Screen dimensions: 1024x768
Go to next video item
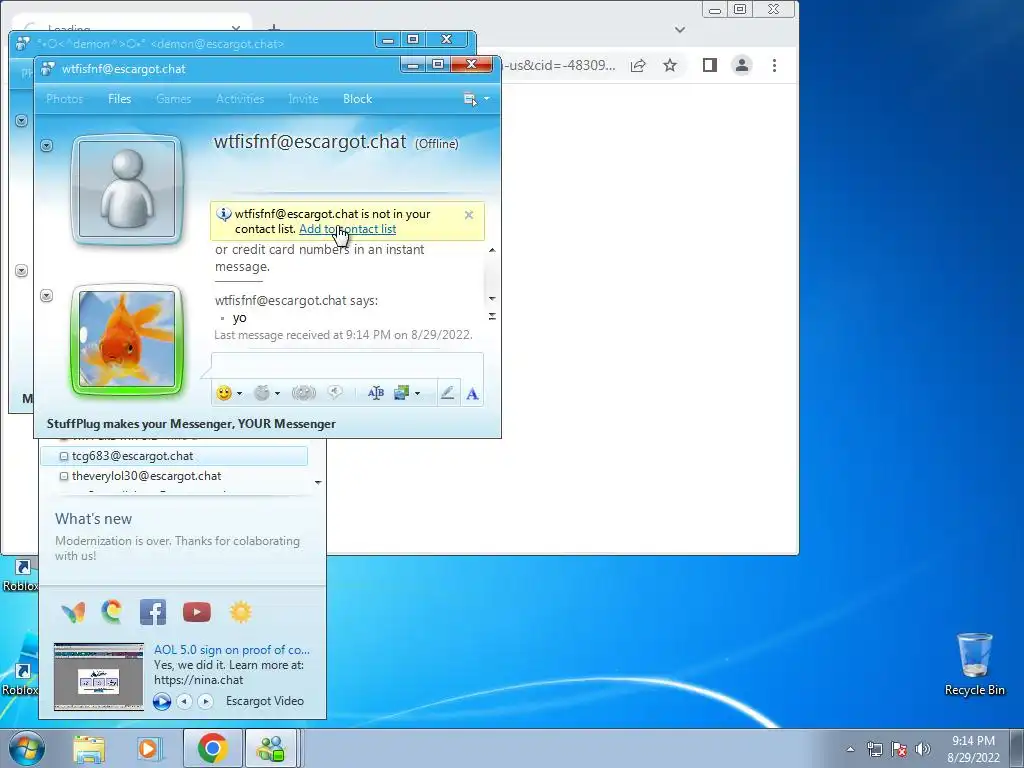click(x=206, y=701)
